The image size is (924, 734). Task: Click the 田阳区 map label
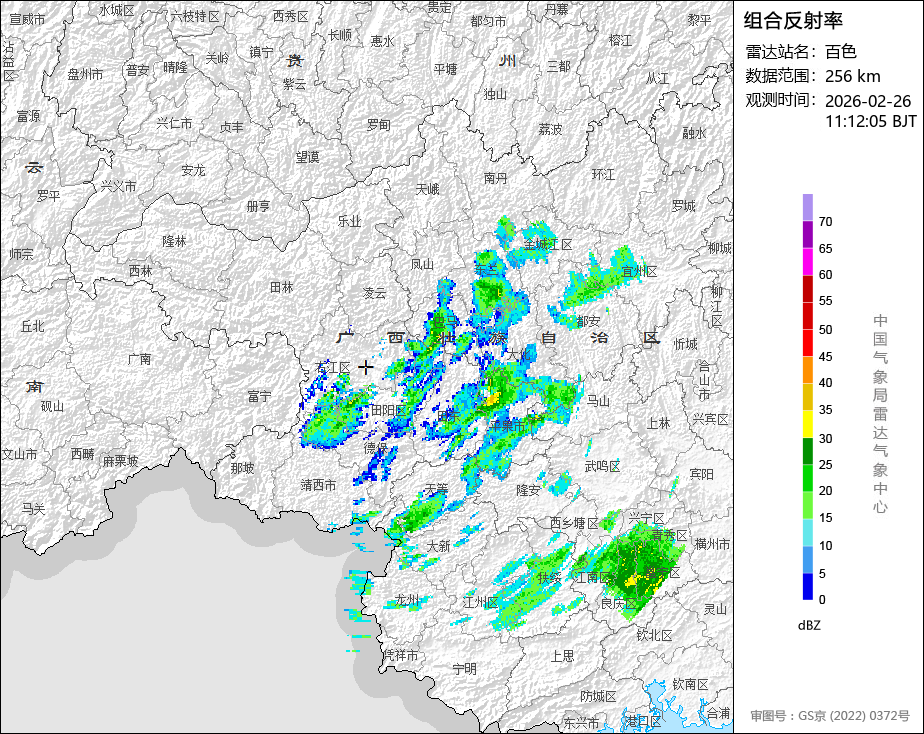(389, 410)
